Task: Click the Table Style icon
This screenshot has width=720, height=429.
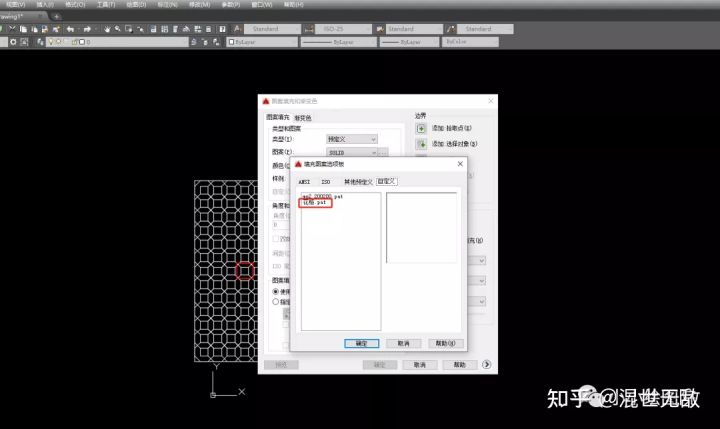Action: click(380, 29)
